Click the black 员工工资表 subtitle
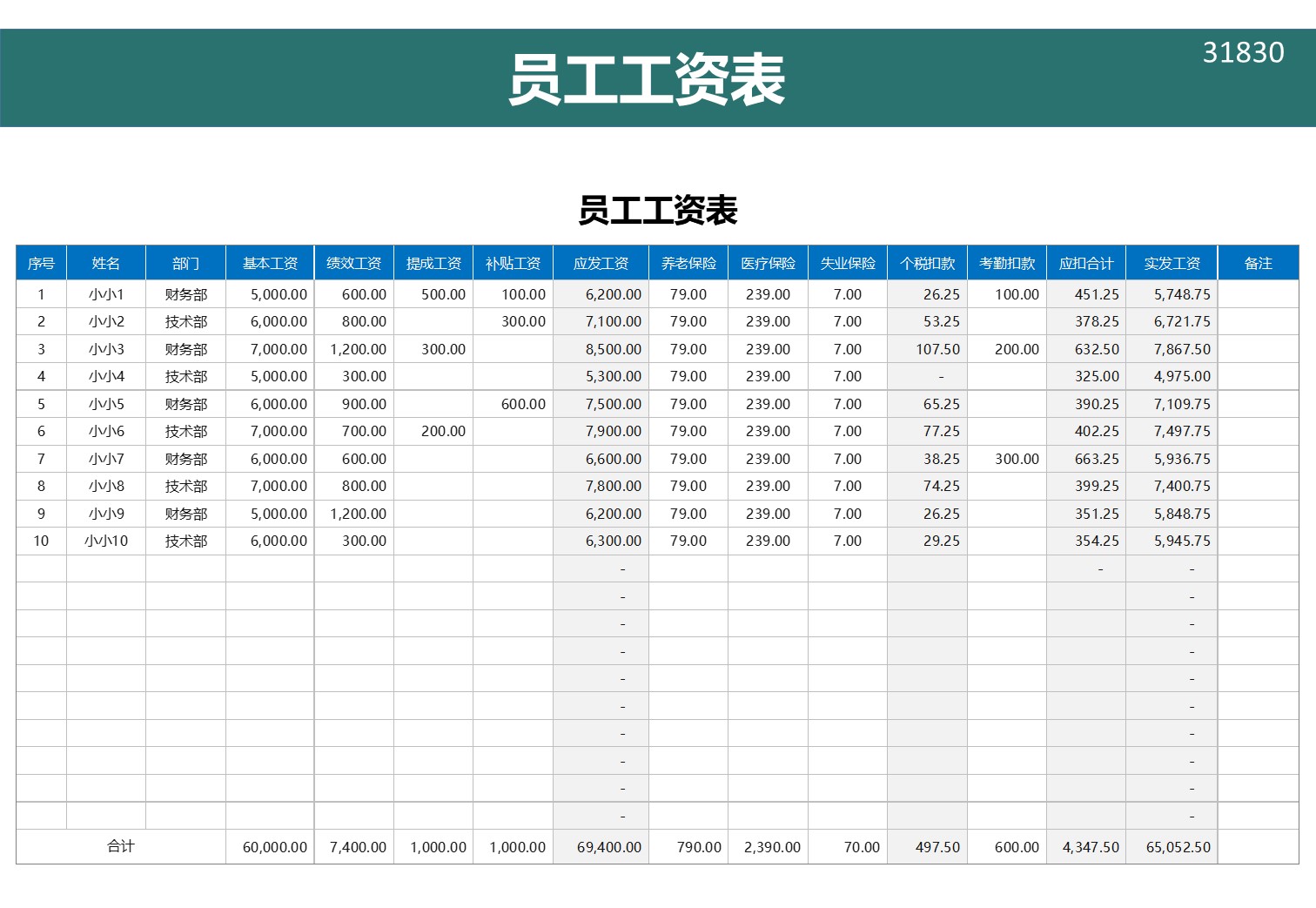This screenshot has width=1316, height=908. [x=658, y=211]
